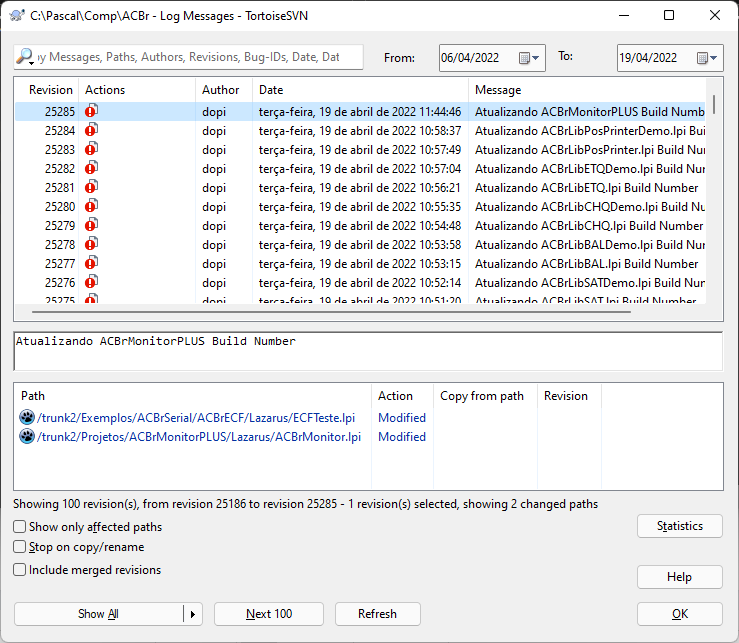The height and width of the screenshot is (643, 739).
Task: Click the modified action icon for revision 25278
Action: click(x=91, y=244)
